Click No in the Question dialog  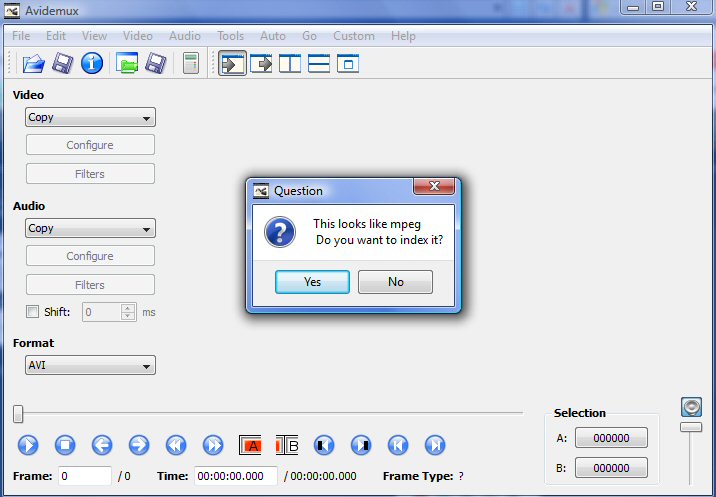[395, 282]
